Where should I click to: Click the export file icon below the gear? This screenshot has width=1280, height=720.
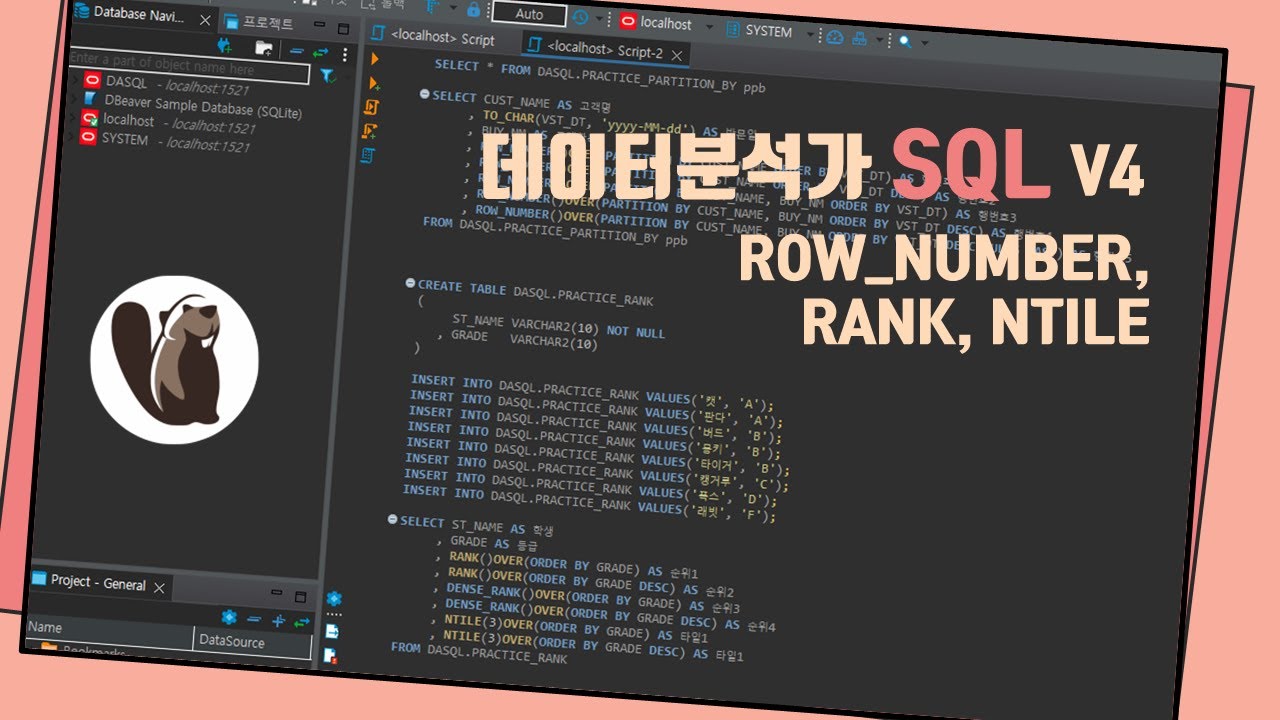point(332,632)
